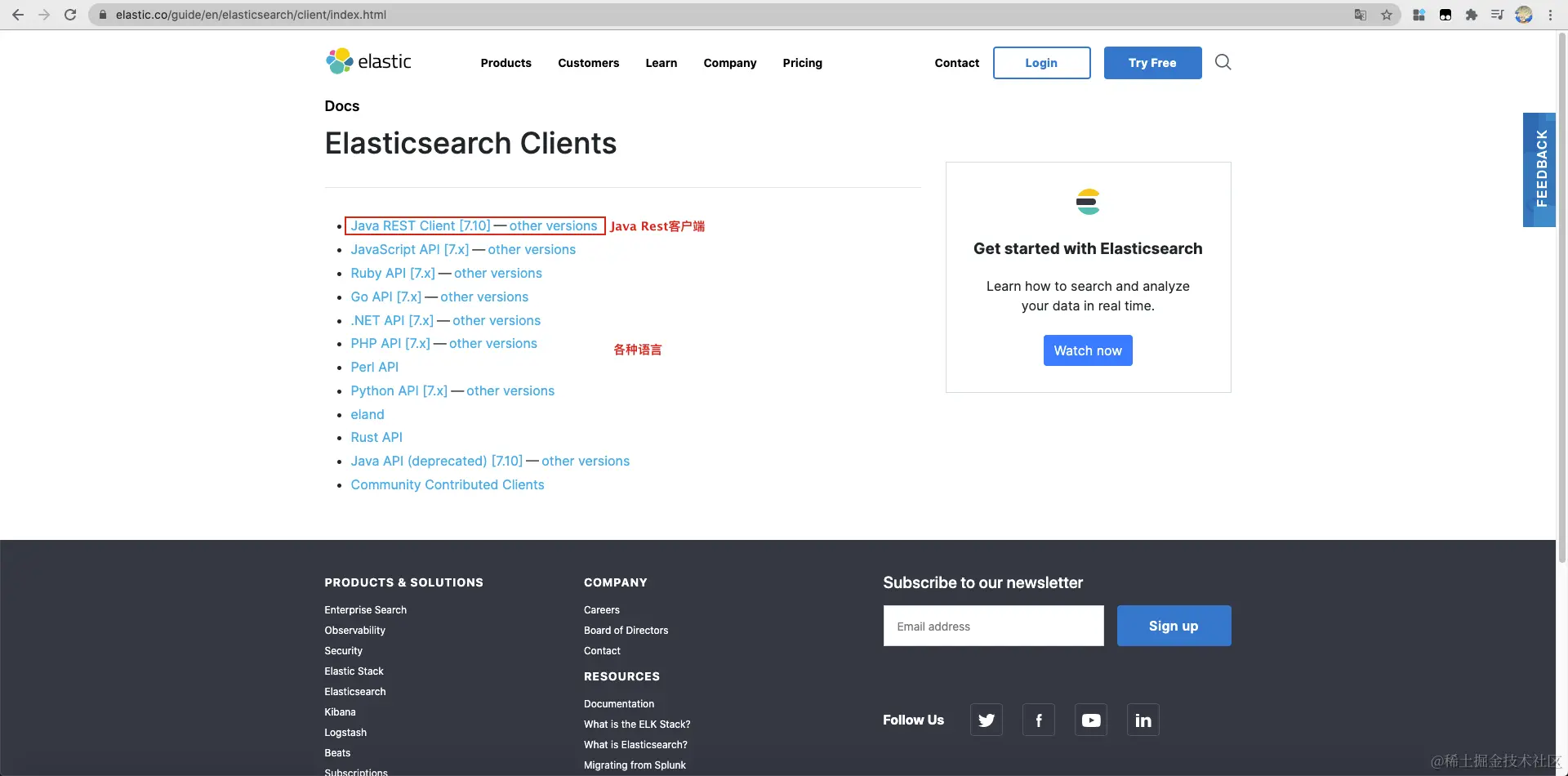1568x776 pixels.
Task: Open Ruby API [7.x] link
Action: (393, 274)
